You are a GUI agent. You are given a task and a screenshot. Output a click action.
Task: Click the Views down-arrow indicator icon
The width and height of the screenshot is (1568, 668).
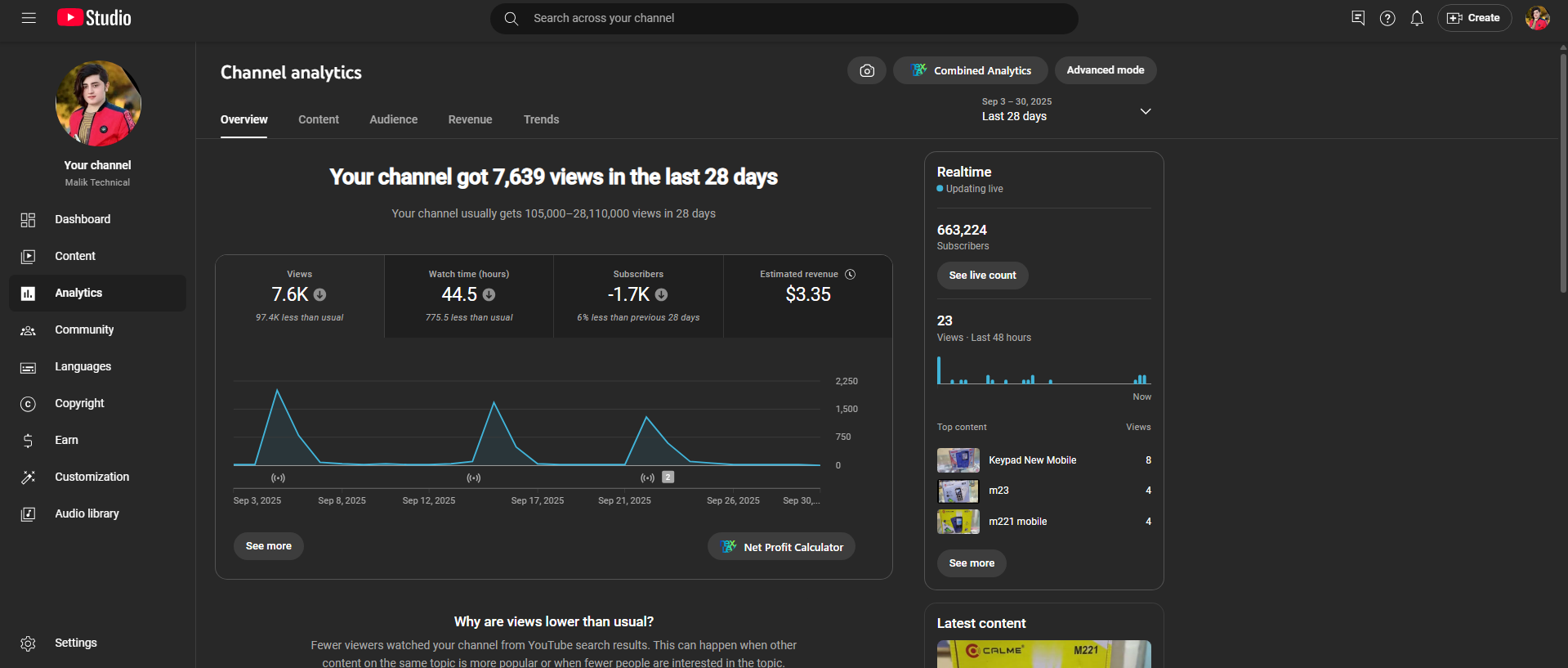320,294
